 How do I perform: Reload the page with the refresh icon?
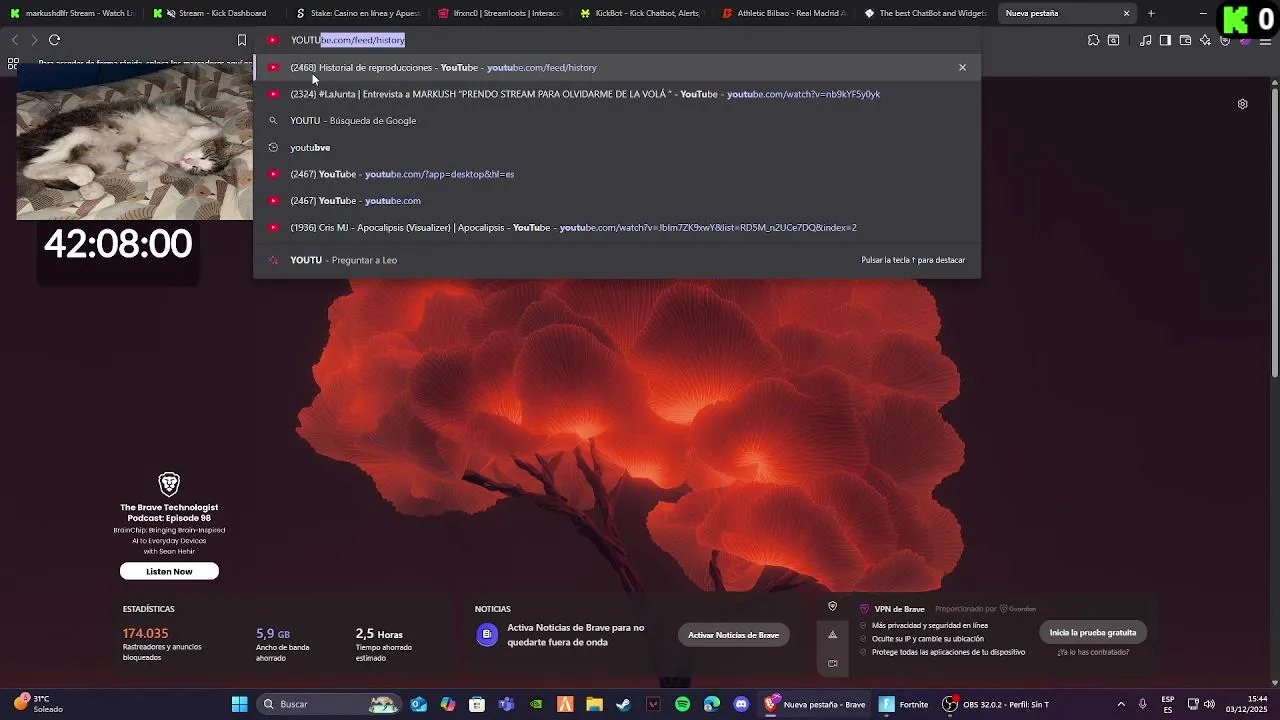54,40
